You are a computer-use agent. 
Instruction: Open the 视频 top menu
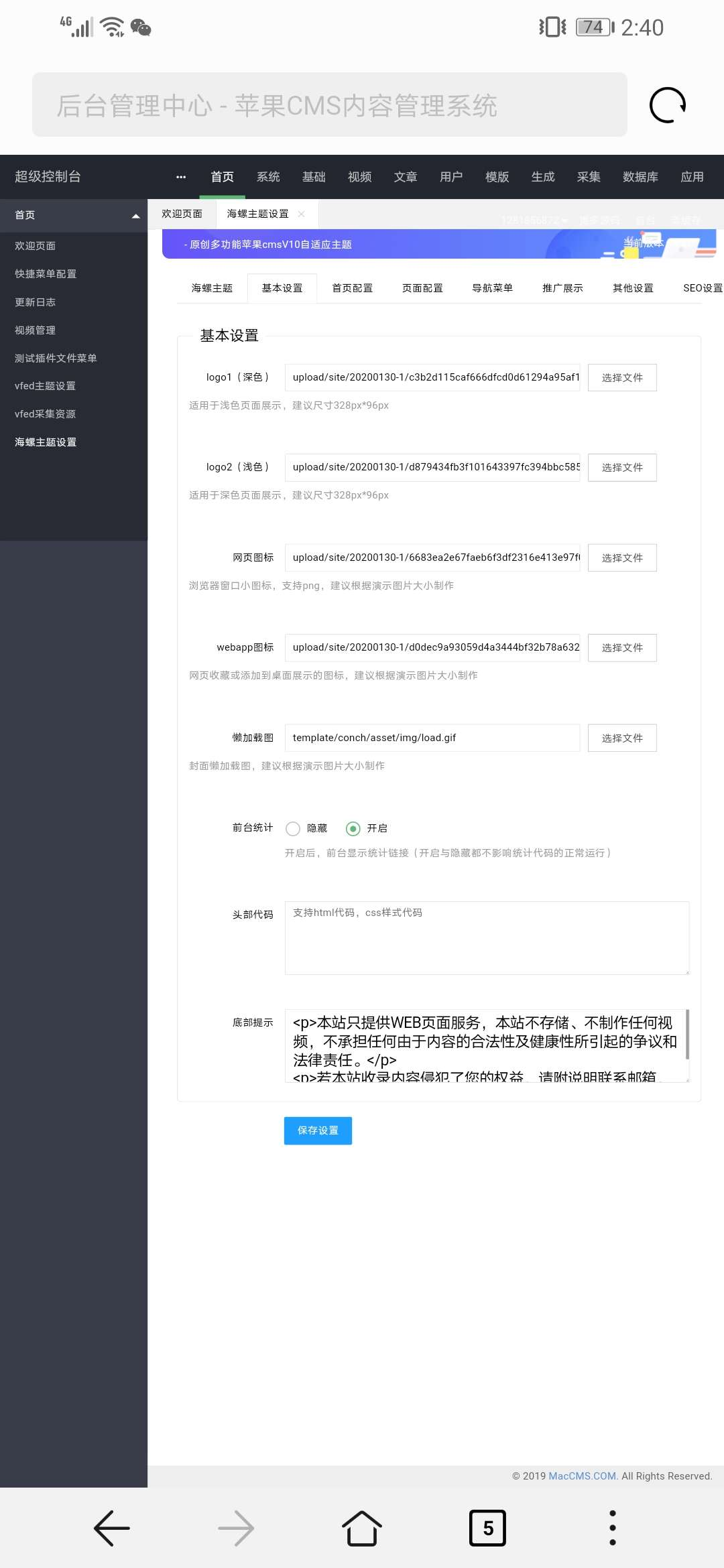[x=359, y=177]
